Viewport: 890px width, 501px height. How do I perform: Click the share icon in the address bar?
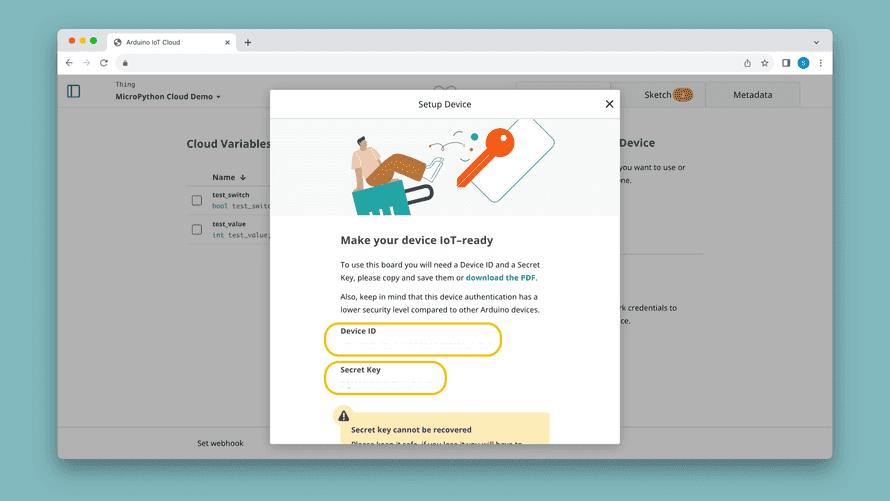tap(747, 63)
